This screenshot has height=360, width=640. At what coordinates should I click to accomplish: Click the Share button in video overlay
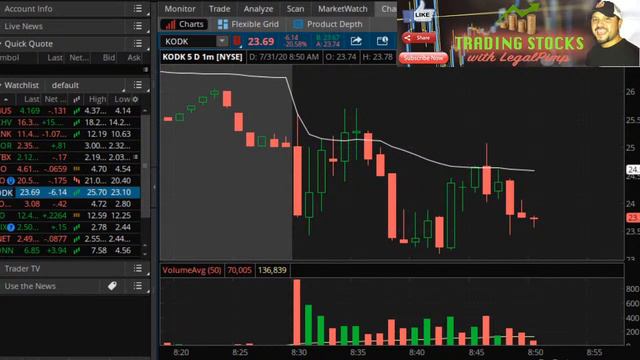418,38
